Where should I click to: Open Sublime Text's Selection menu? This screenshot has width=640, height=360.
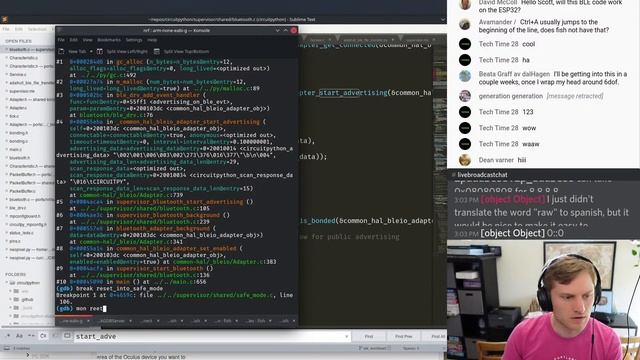pyautogui.click(x=37, y=29)
